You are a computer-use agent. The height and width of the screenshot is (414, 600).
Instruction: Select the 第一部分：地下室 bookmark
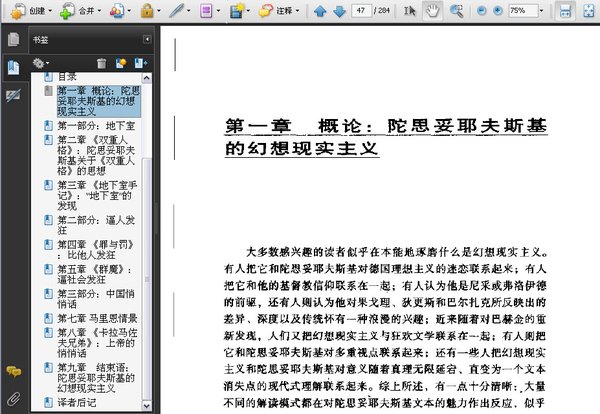[x=96, y=126]
